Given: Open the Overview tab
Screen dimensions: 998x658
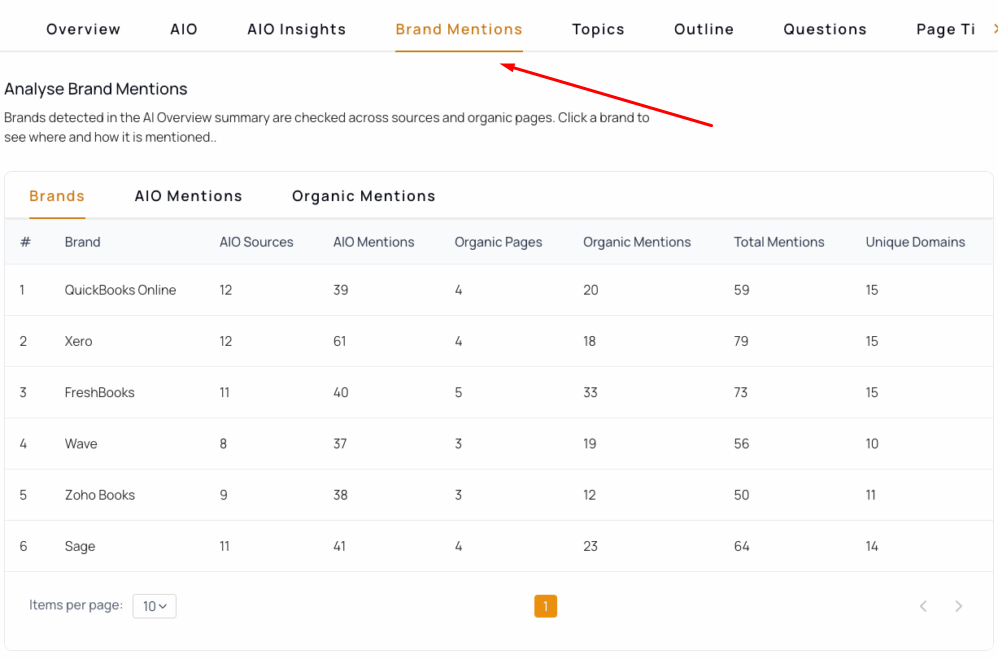Looking at the screenshot, I should point(83,29).
